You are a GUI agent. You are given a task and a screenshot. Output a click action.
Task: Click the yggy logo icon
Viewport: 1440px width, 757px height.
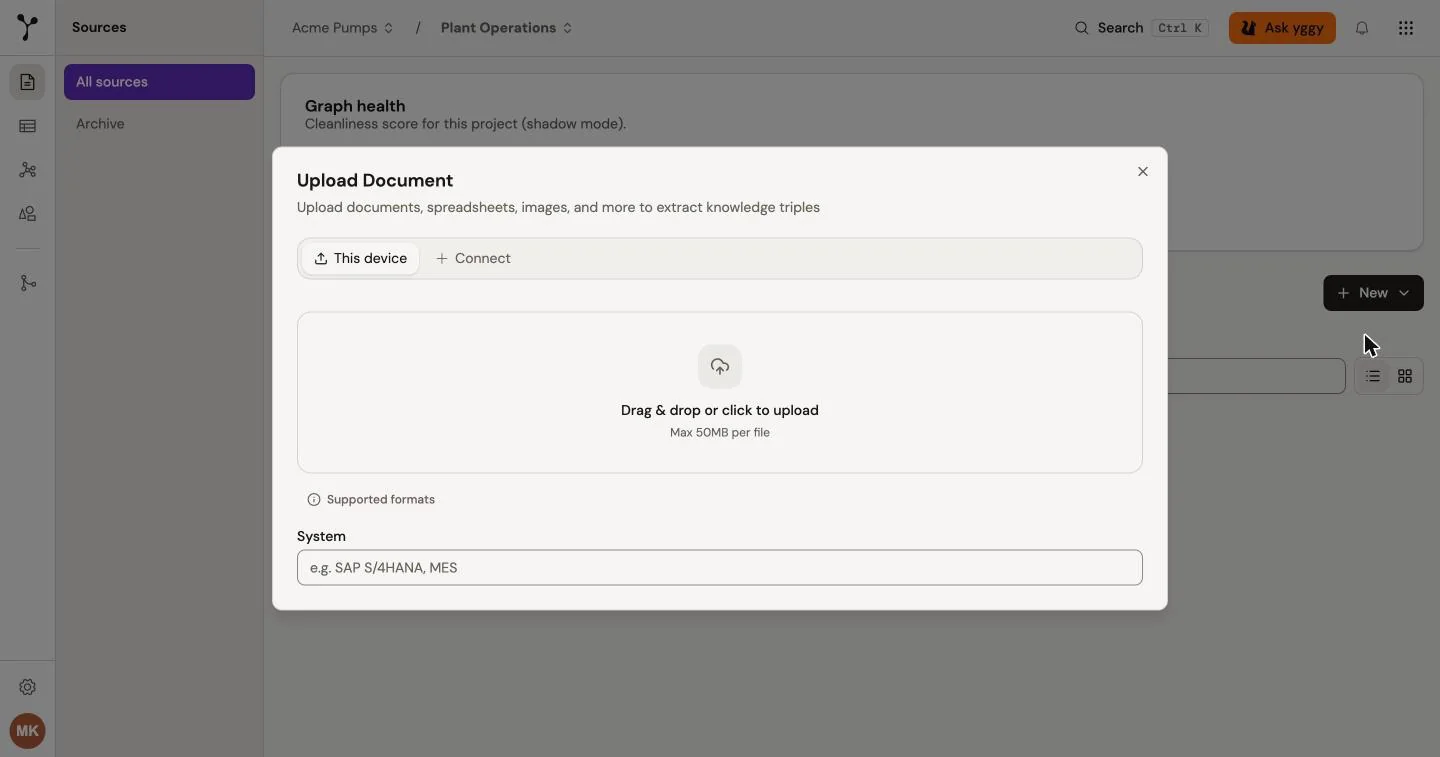click(x=28, y=28)
